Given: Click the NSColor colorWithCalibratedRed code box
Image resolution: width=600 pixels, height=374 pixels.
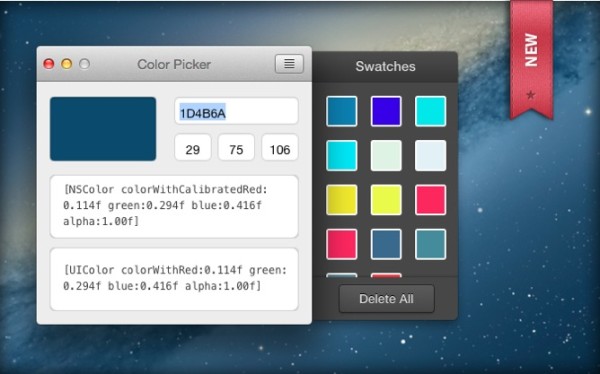Looking at the screenshot, I should [x=174, y=207].
